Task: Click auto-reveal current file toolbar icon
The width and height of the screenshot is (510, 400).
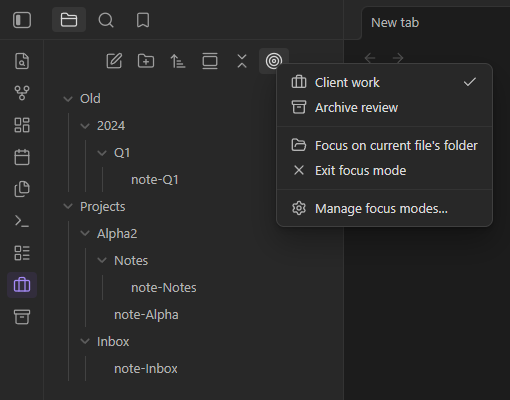Action: click(x=210, y=61)
